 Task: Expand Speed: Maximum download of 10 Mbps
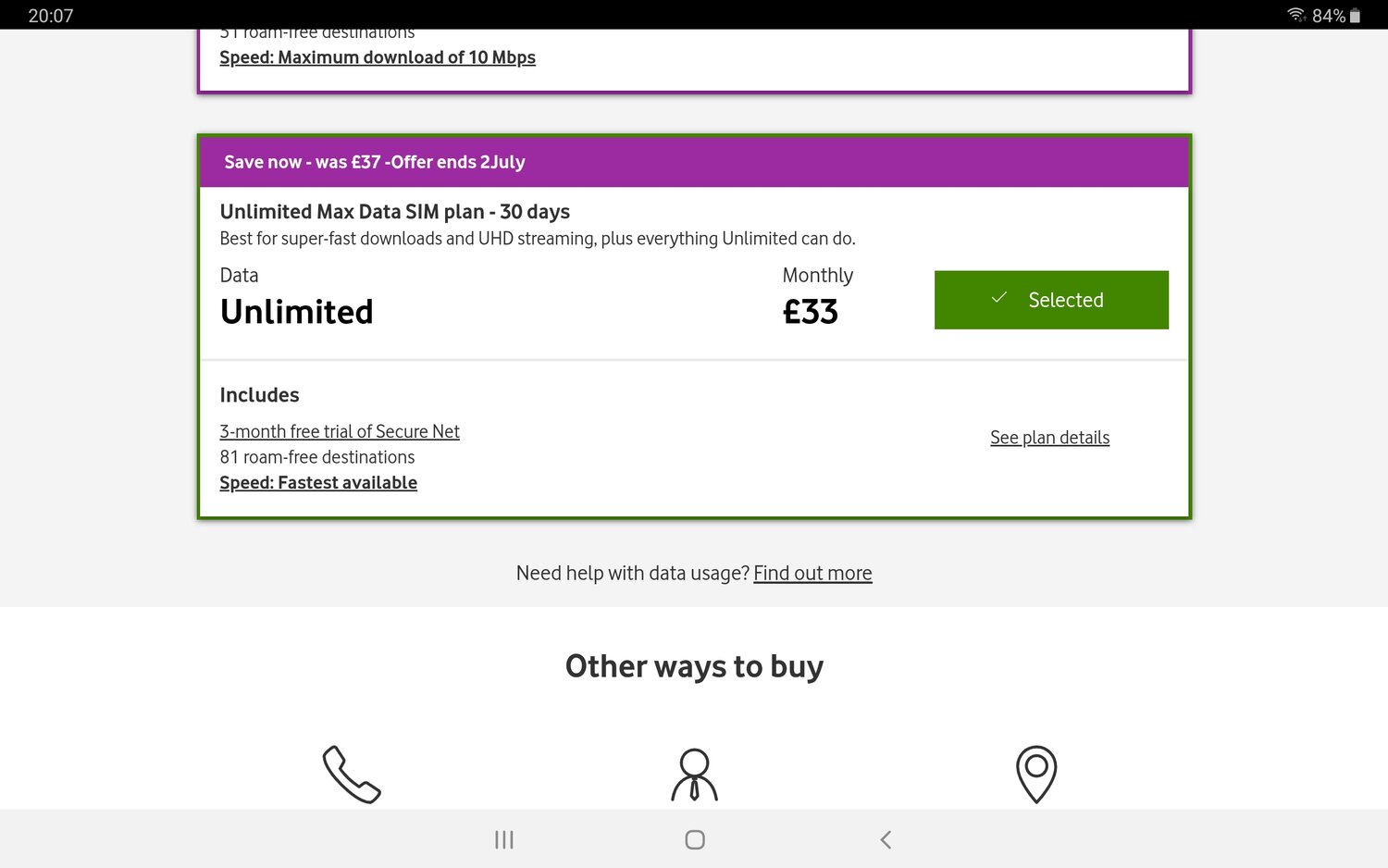coord(378,57)
